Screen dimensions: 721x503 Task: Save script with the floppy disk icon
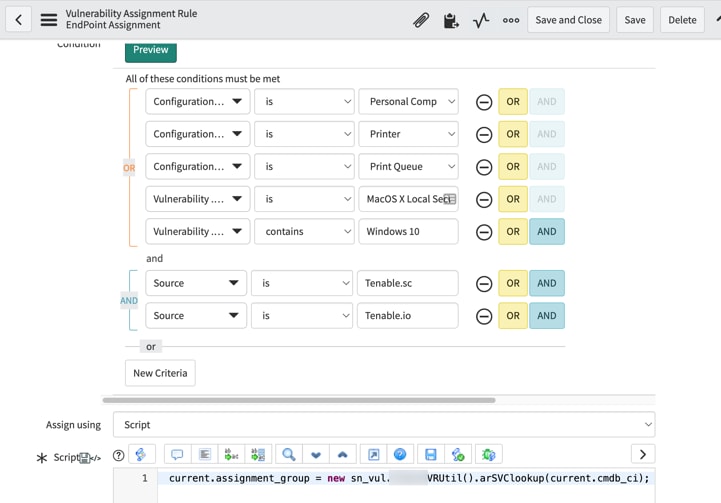[431, 455]
